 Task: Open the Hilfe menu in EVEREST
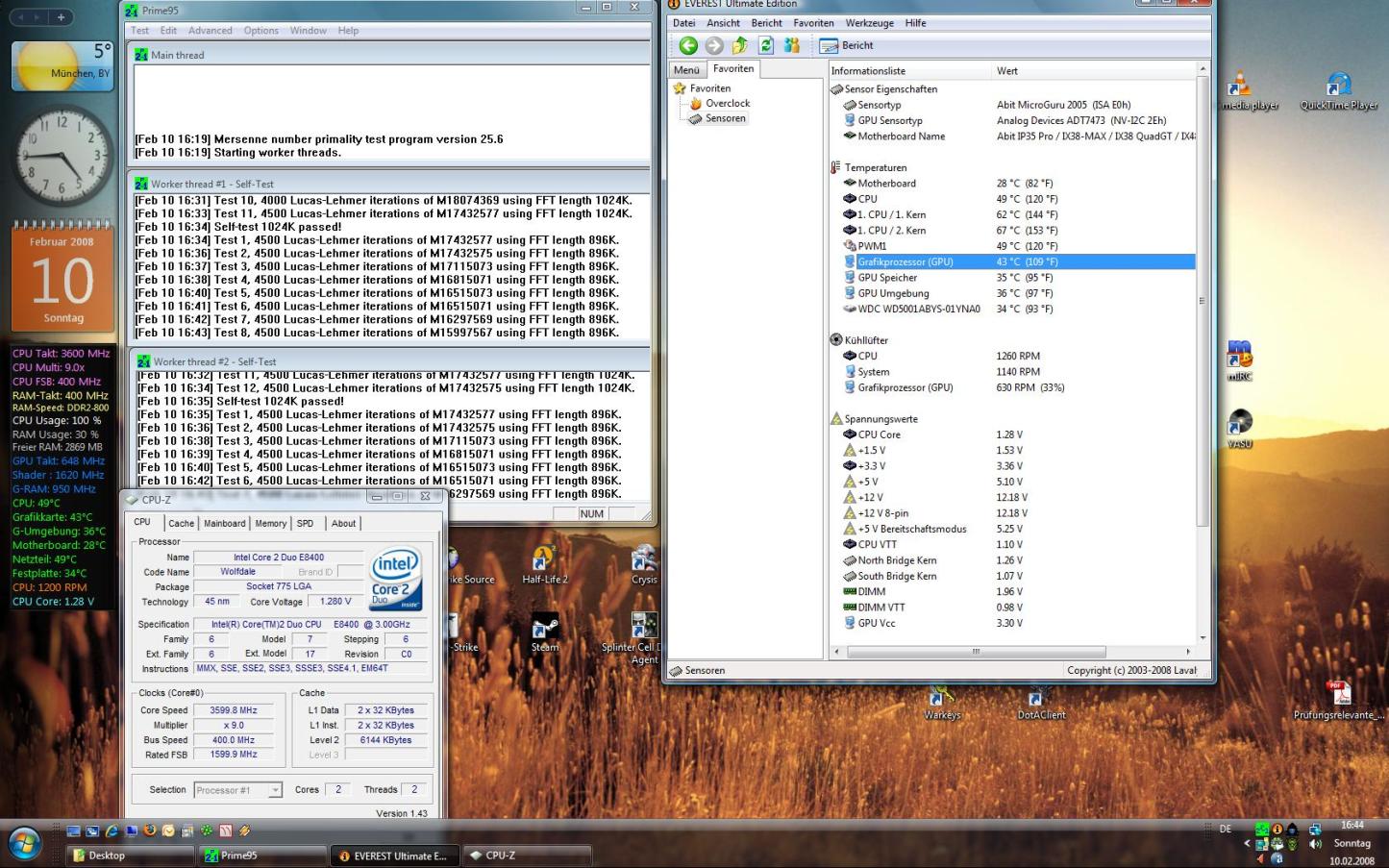click(x=915, y=23)
